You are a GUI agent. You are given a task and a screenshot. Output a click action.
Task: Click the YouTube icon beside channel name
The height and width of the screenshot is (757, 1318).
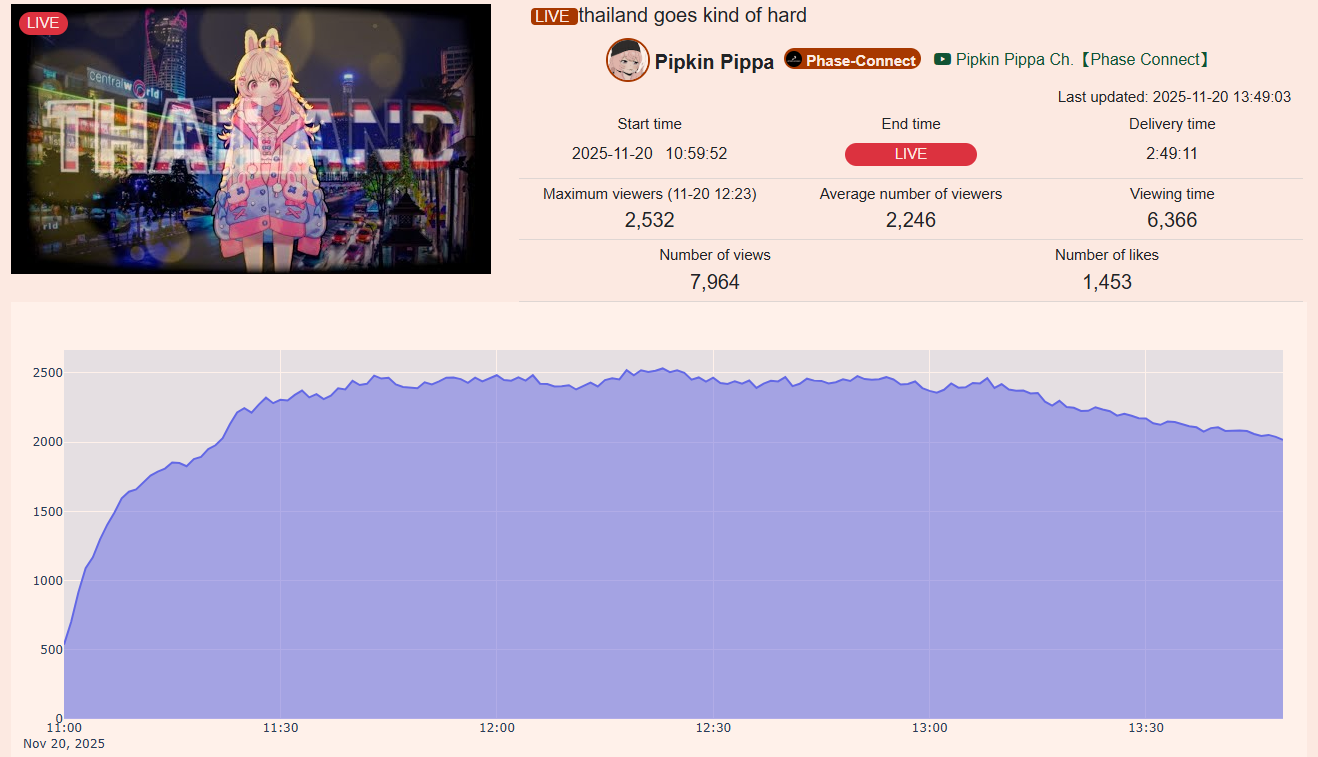(x=942, y=59)
